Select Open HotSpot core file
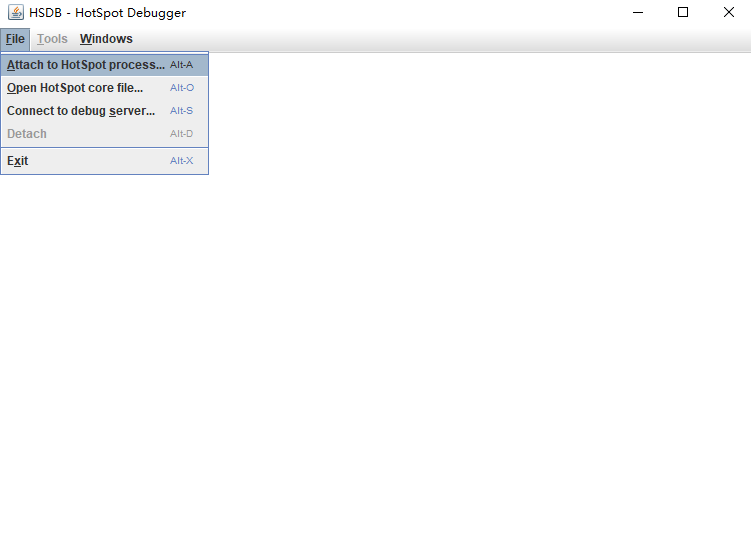 pos(104,88)
